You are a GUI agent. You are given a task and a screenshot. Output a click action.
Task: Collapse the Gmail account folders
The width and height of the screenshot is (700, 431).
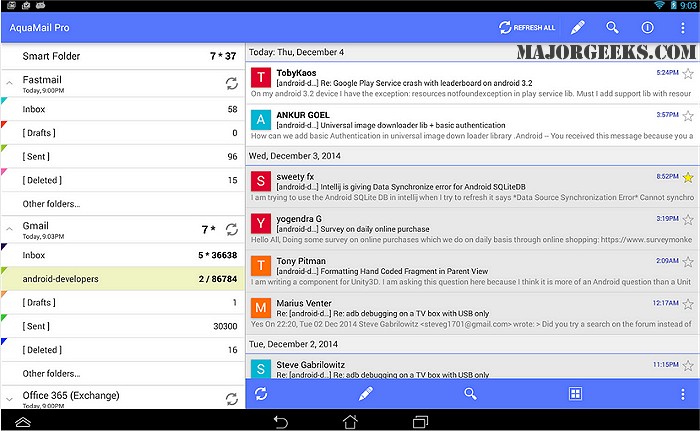click(9, 229)
